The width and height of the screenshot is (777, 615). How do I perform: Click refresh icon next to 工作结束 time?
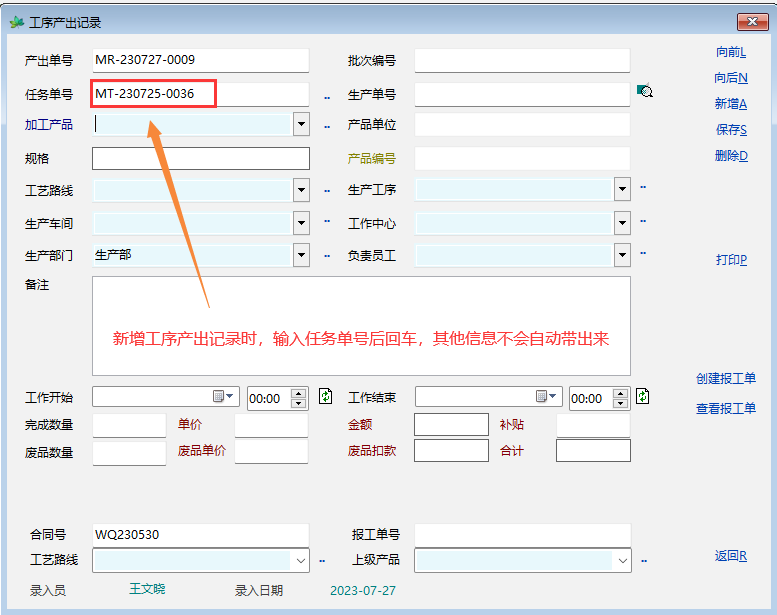click(643, 397)
